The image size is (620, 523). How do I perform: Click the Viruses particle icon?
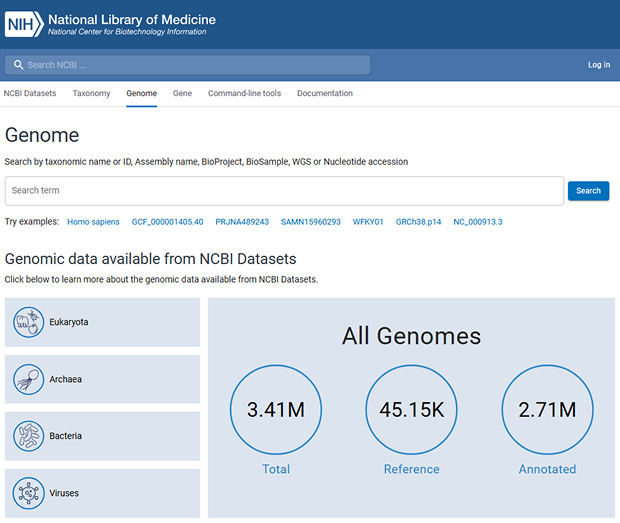tap(28, 493)
